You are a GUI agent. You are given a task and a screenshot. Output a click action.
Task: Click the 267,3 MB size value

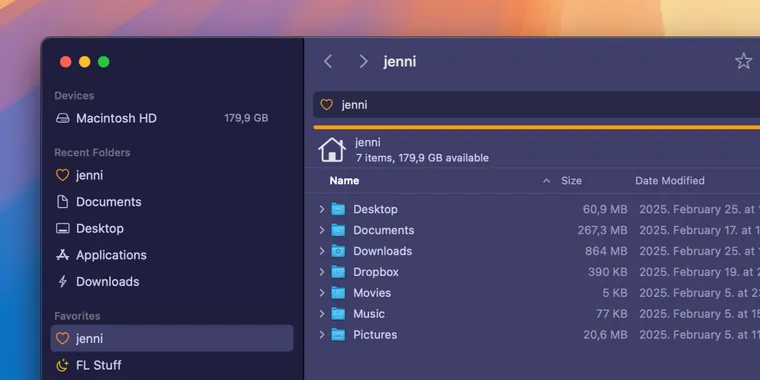coord(602,230)
